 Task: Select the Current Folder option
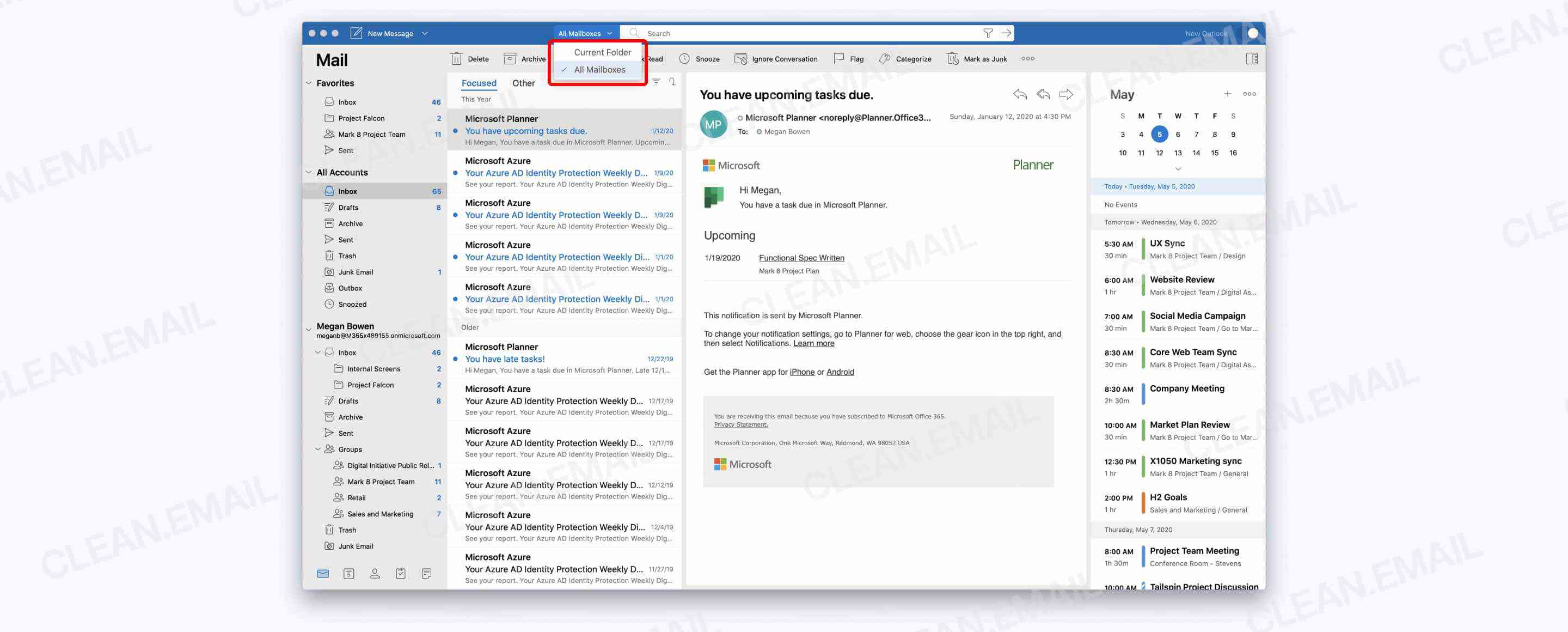click(x=602, y=52)
